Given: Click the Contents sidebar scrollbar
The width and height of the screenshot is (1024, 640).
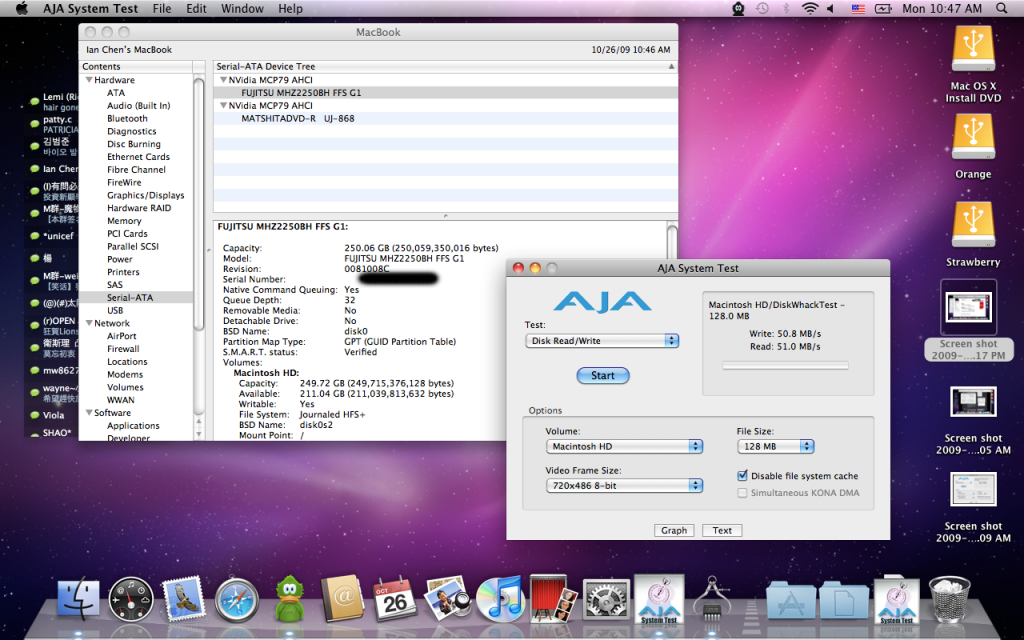Looking at the screenshot, I should point(199,202).
